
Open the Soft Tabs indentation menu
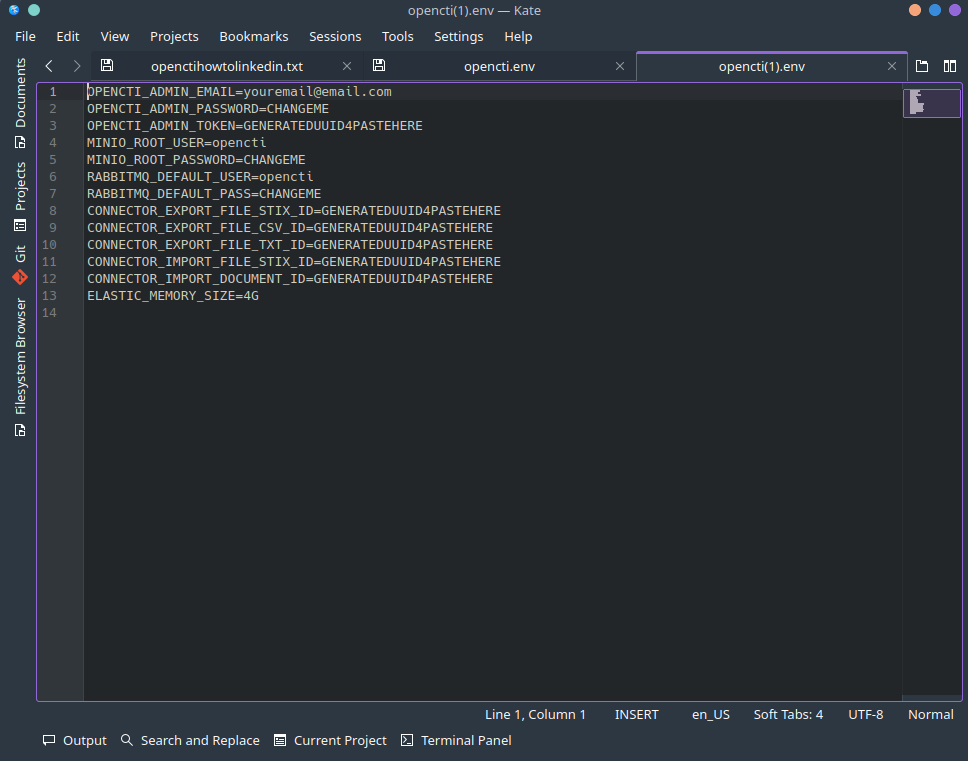787,714
